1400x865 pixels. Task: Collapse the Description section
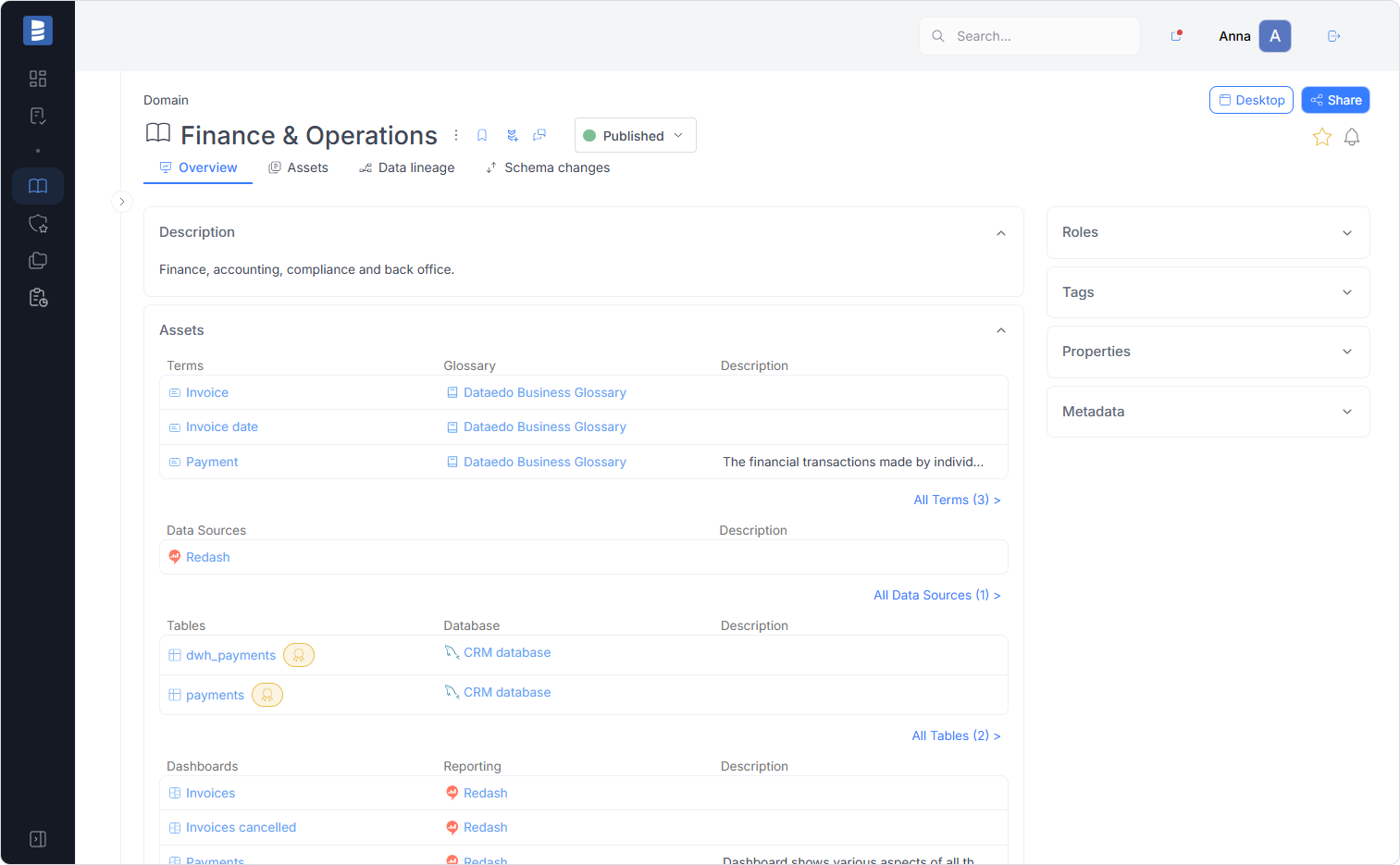pyautogui.click(x=1000, y=233)
